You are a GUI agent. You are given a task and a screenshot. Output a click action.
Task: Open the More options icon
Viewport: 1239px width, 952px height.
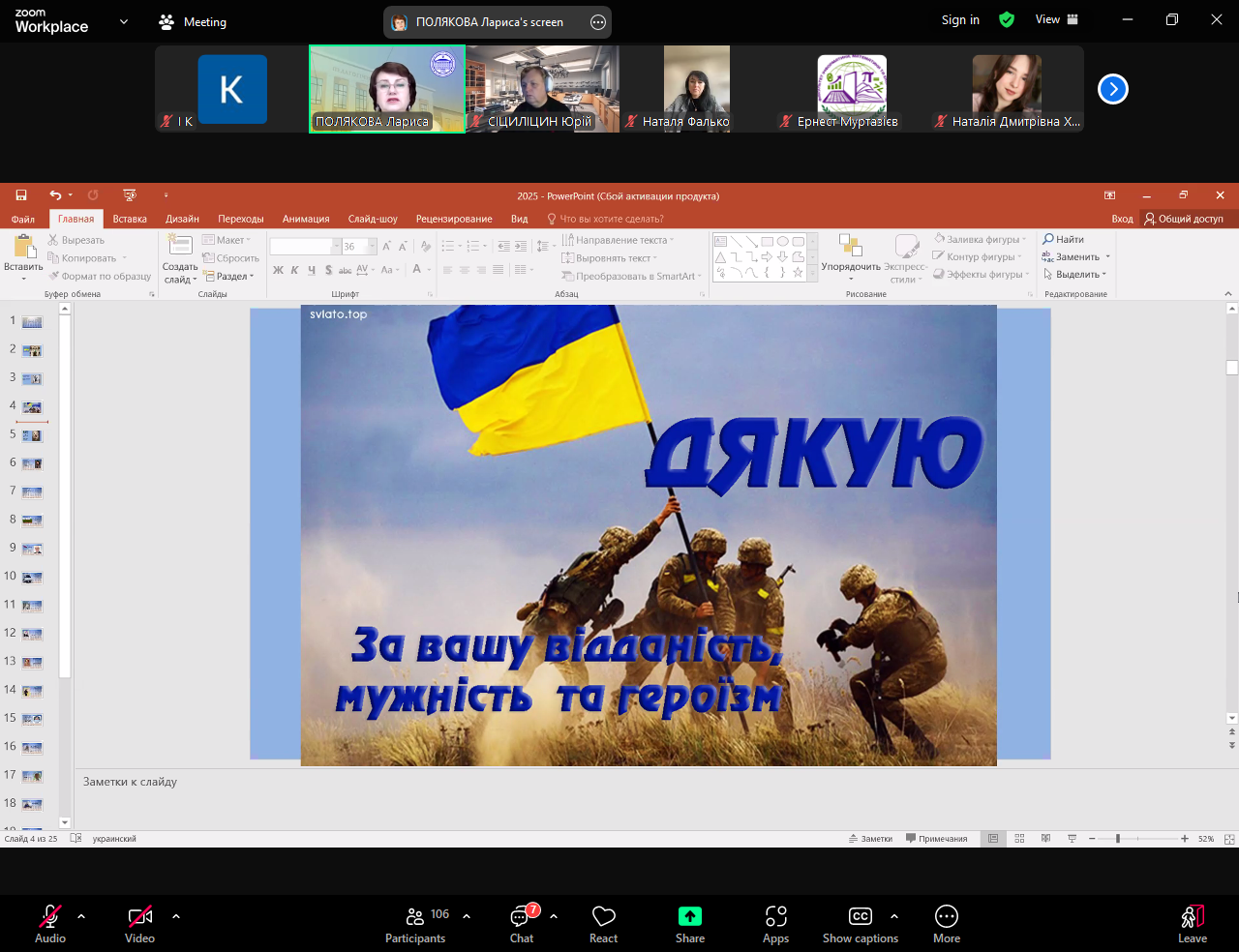[946, 917]
